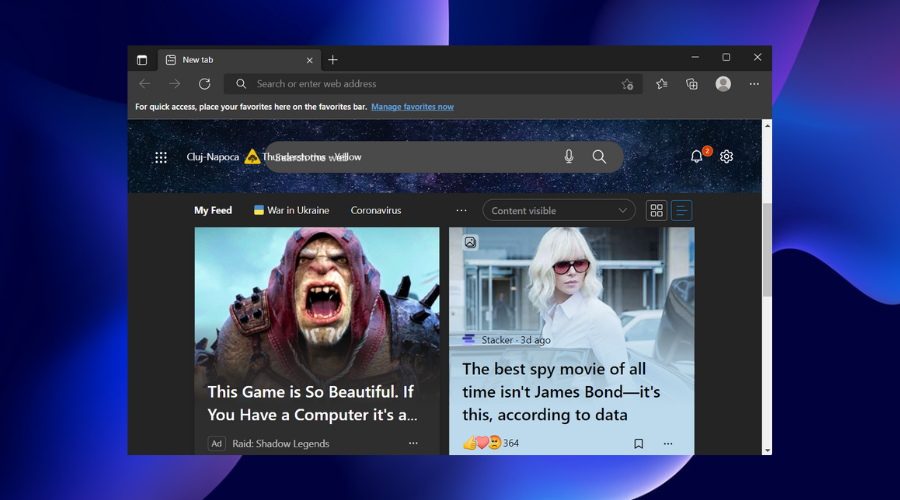Click the yellow weather warning icon
The width and height of the screenshot is (900, 500).
252,157
